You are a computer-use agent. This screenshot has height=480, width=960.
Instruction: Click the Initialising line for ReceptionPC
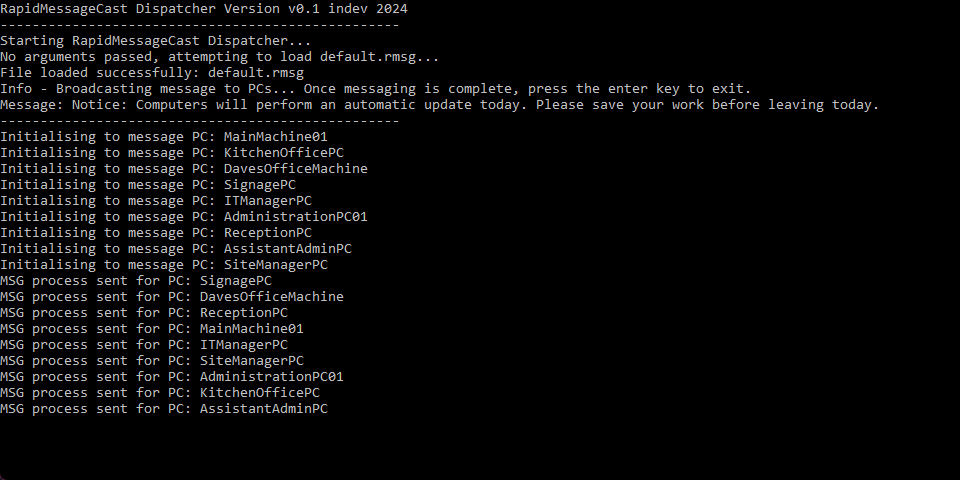pos(156,233)
